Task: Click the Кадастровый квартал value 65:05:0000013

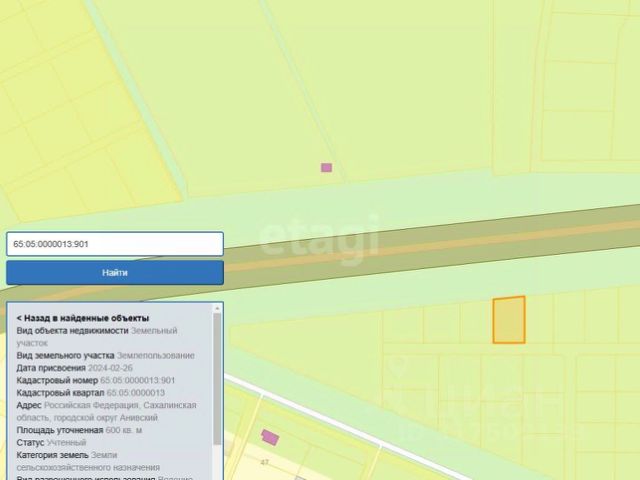Action: tap(136, 393)
